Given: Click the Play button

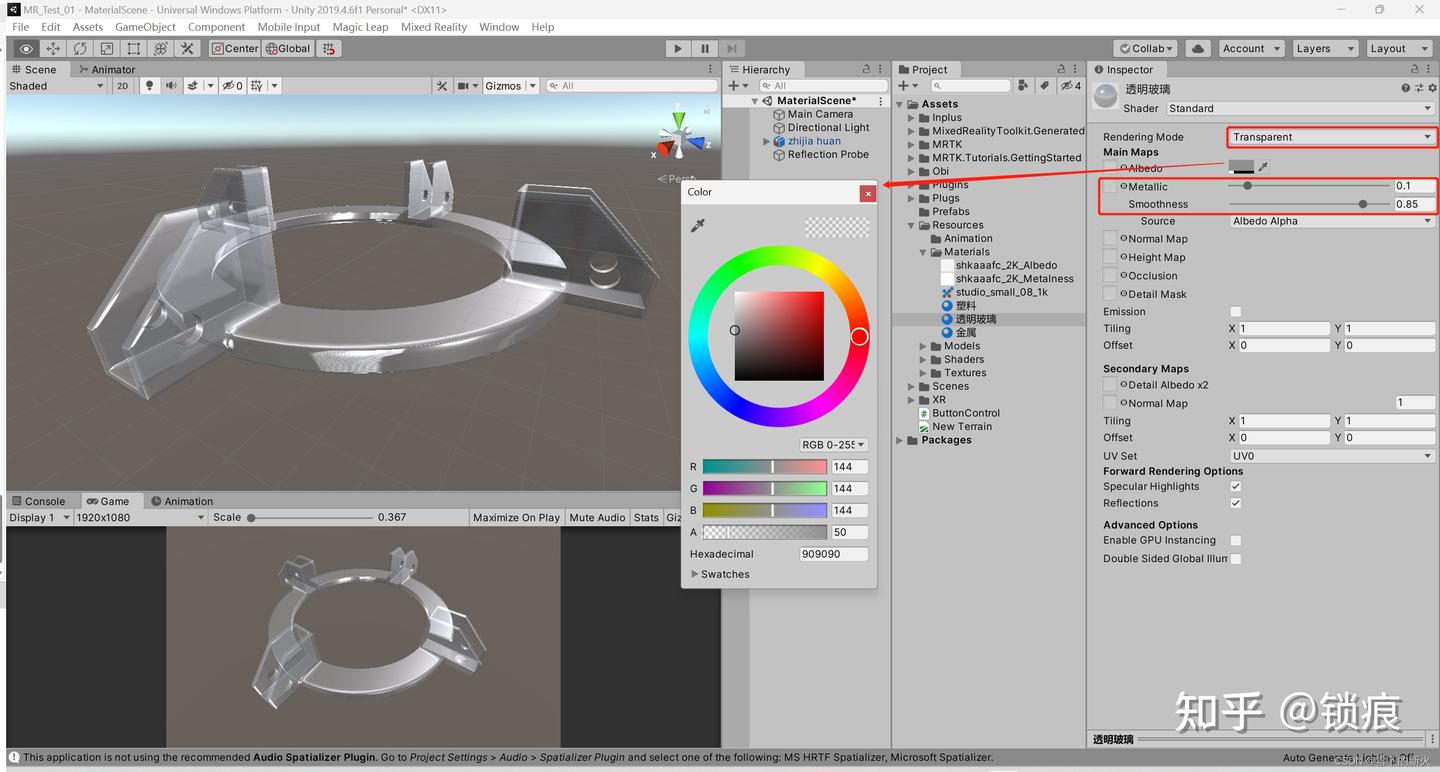Looking at the screenshot, I should 678,48.
